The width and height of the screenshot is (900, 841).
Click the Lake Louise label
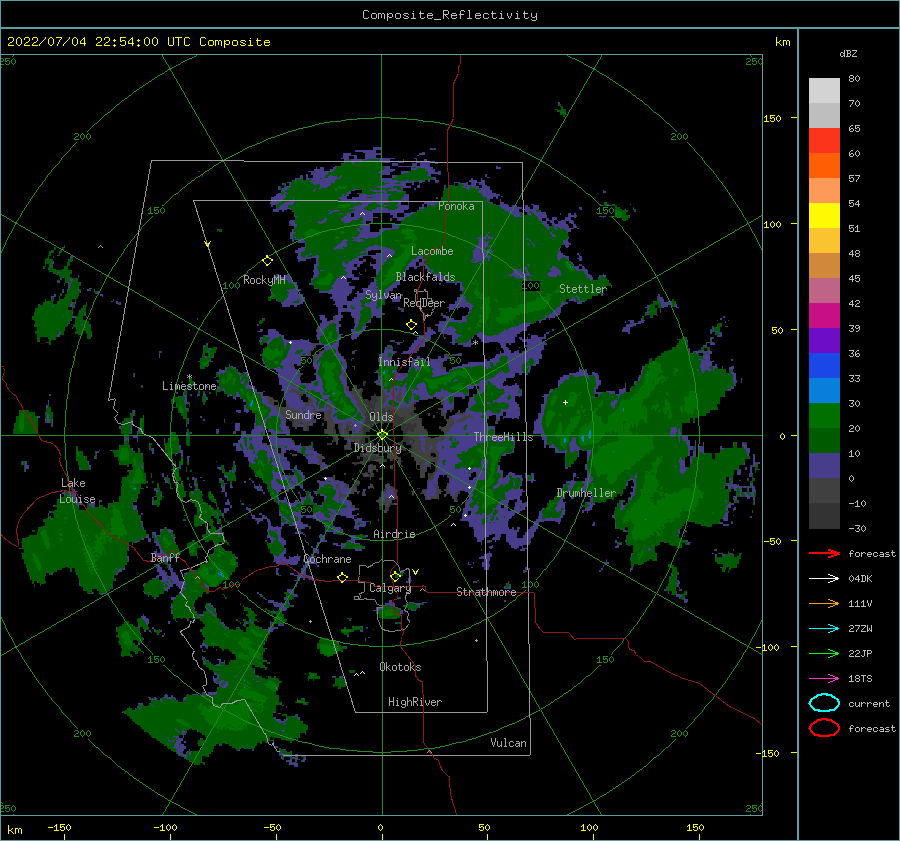[78, 491]
